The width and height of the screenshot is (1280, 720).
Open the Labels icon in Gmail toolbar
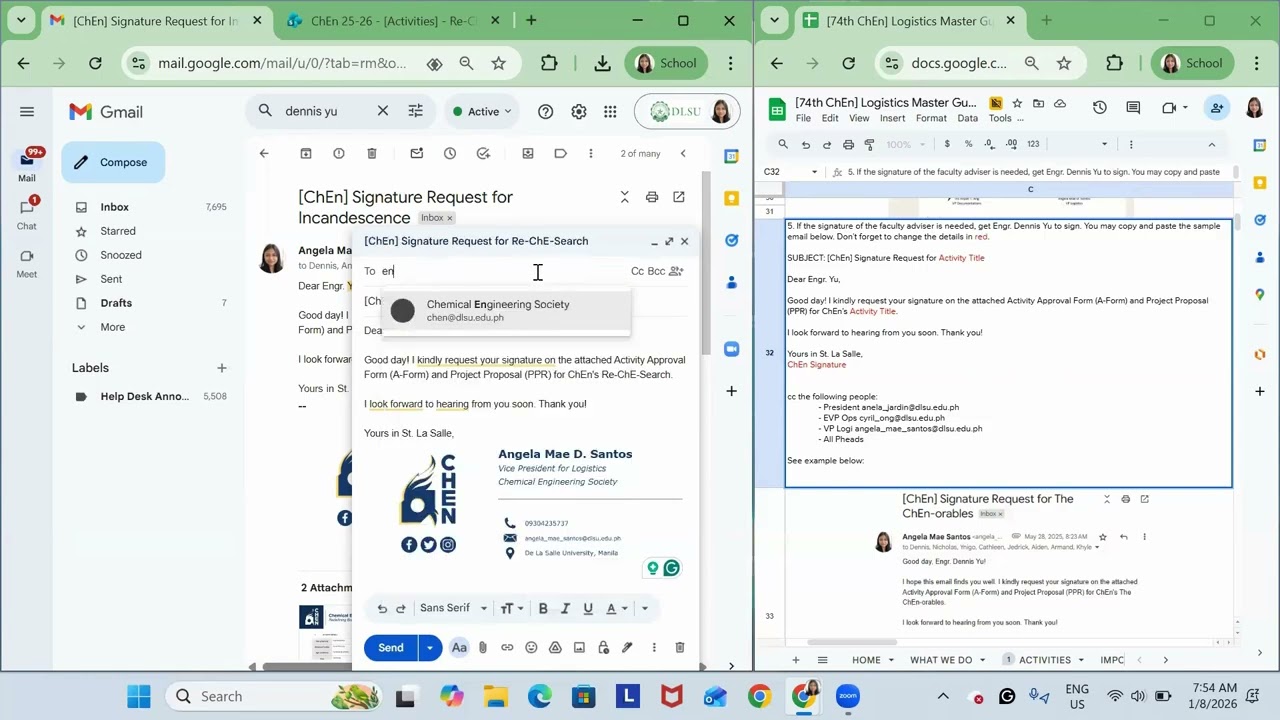click(x=561, y=153)
